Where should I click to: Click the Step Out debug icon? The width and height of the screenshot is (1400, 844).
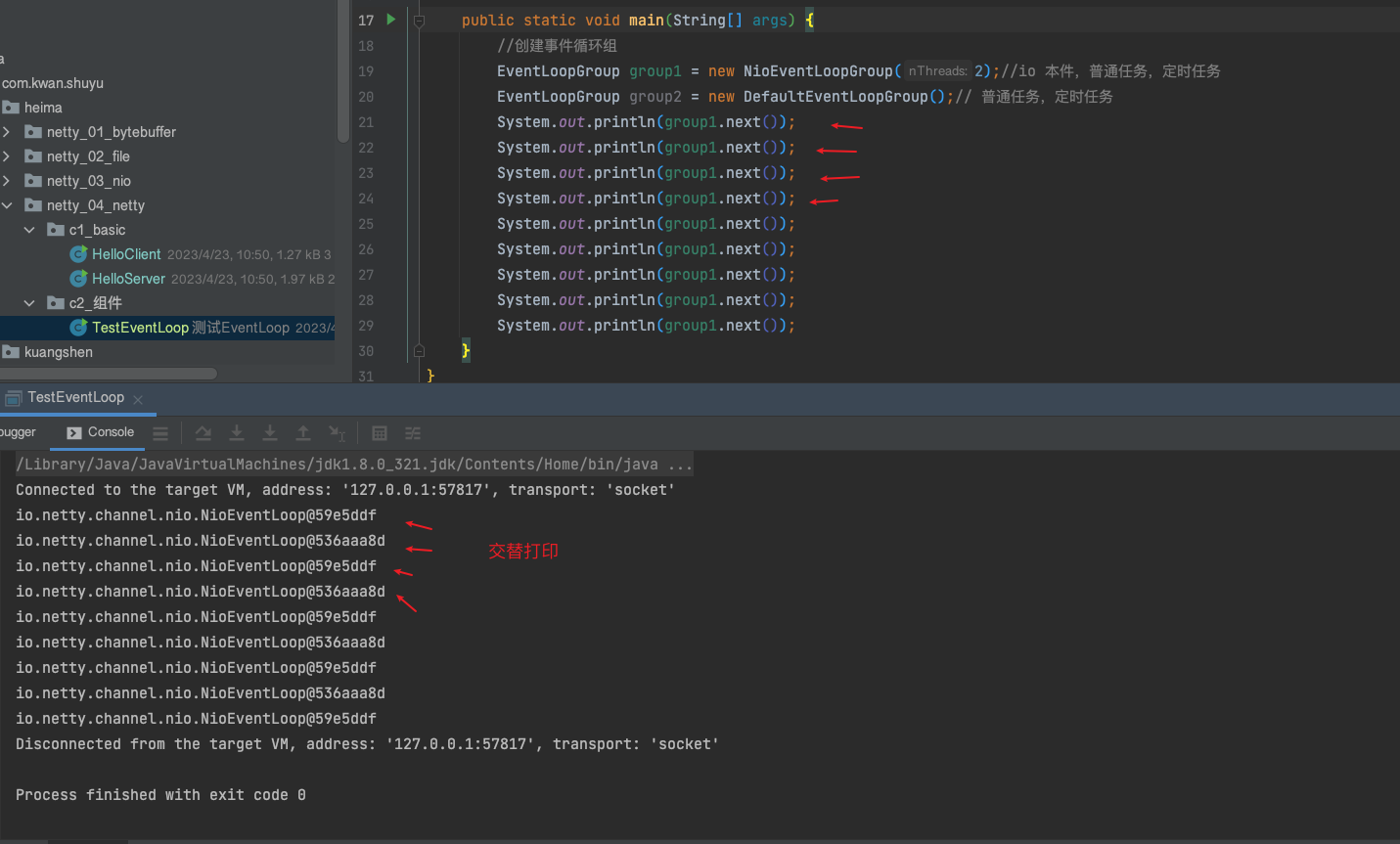[303, 433]
